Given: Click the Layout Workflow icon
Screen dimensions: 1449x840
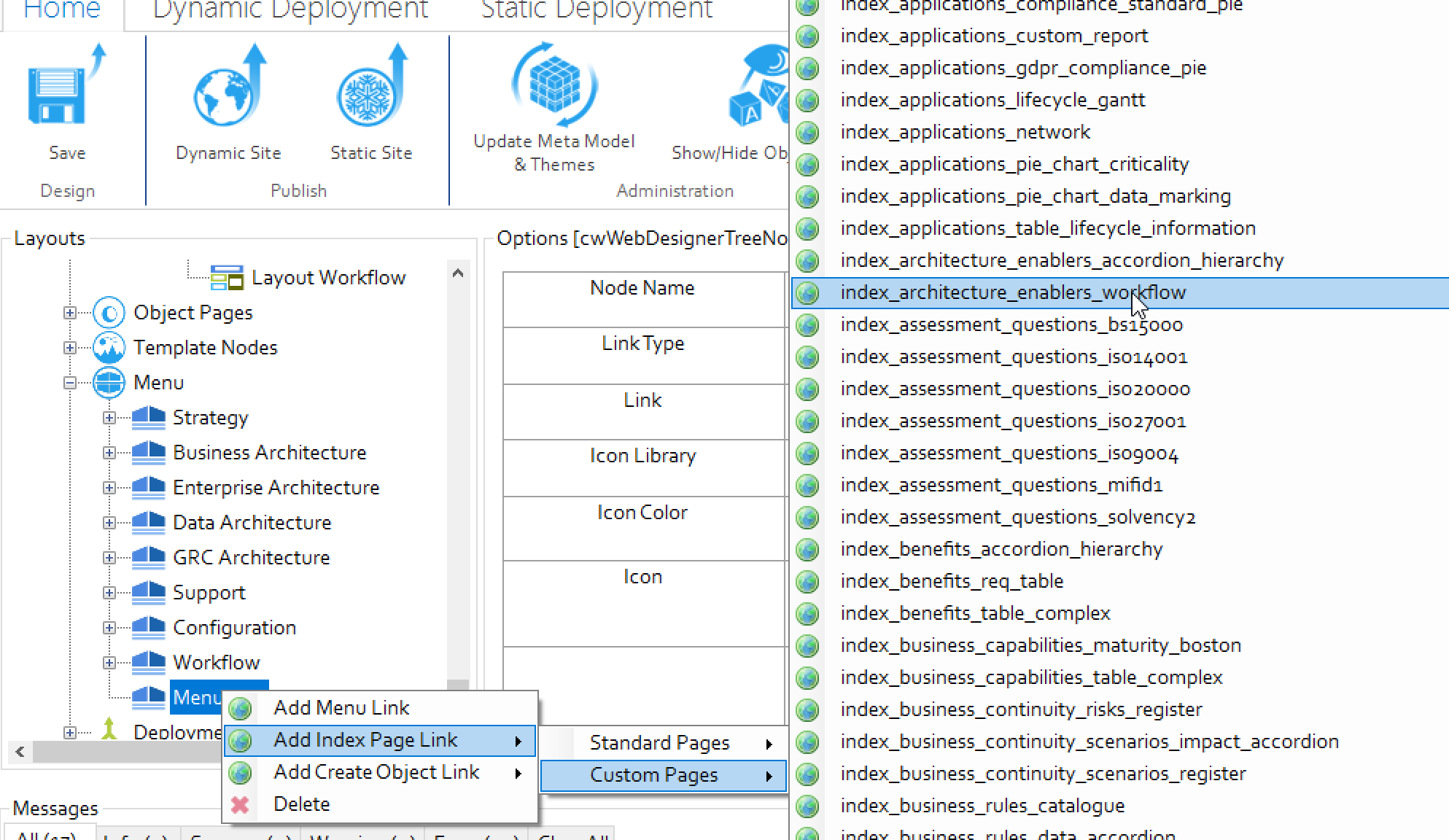Looking at the screenshot, I should (x=227, y=278).
